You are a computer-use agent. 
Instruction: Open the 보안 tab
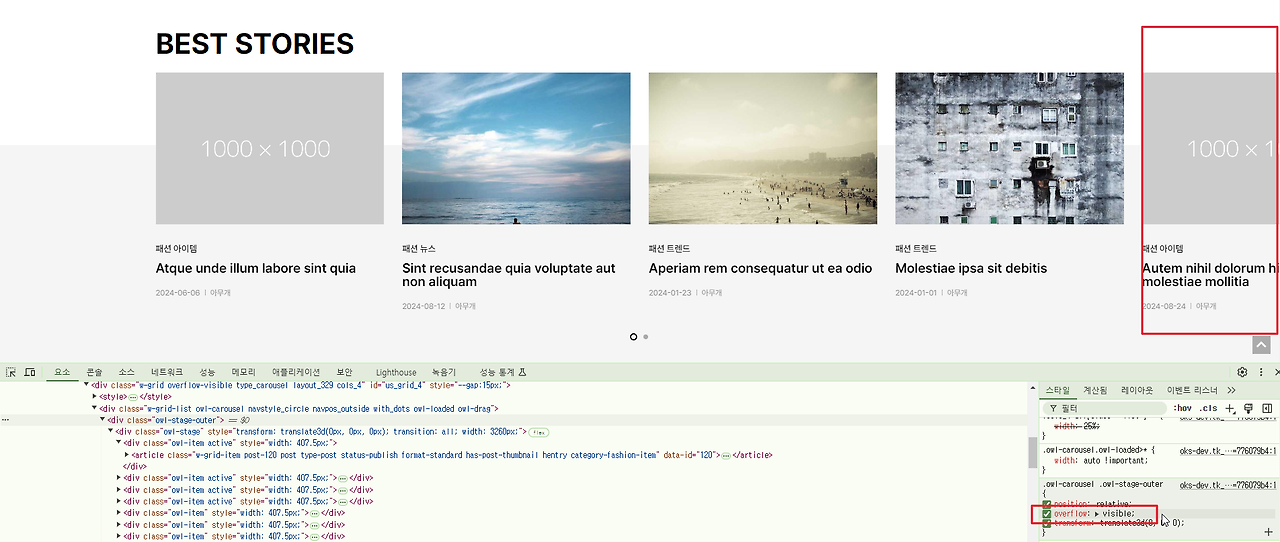[x=344, y=372]
